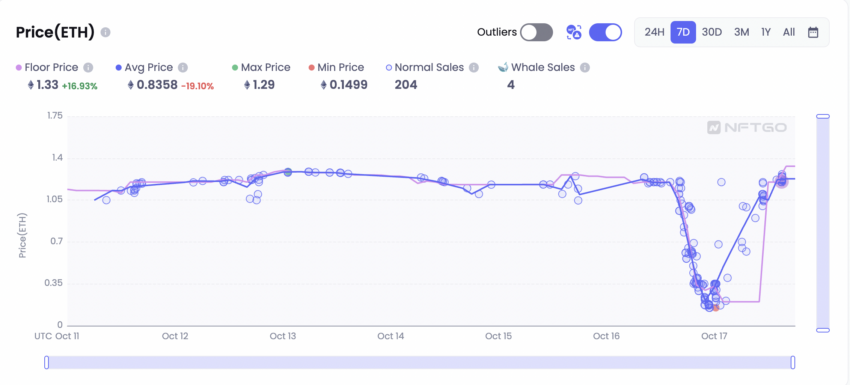This screenshot has width=850, height=385.
Task: Enable the Outliers toggle switch
Action: pyautogui.click(x=536, y=33)
